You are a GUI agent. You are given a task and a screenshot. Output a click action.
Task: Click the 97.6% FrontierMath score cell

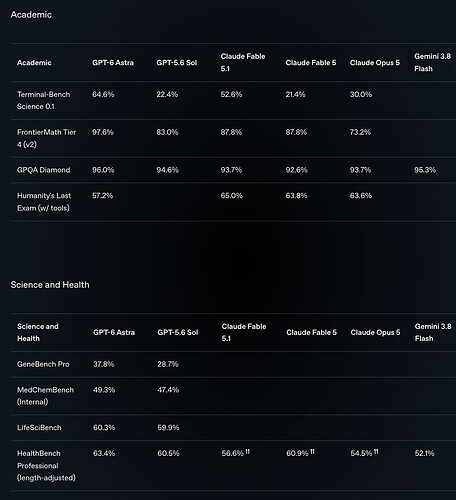pos(103,132)
